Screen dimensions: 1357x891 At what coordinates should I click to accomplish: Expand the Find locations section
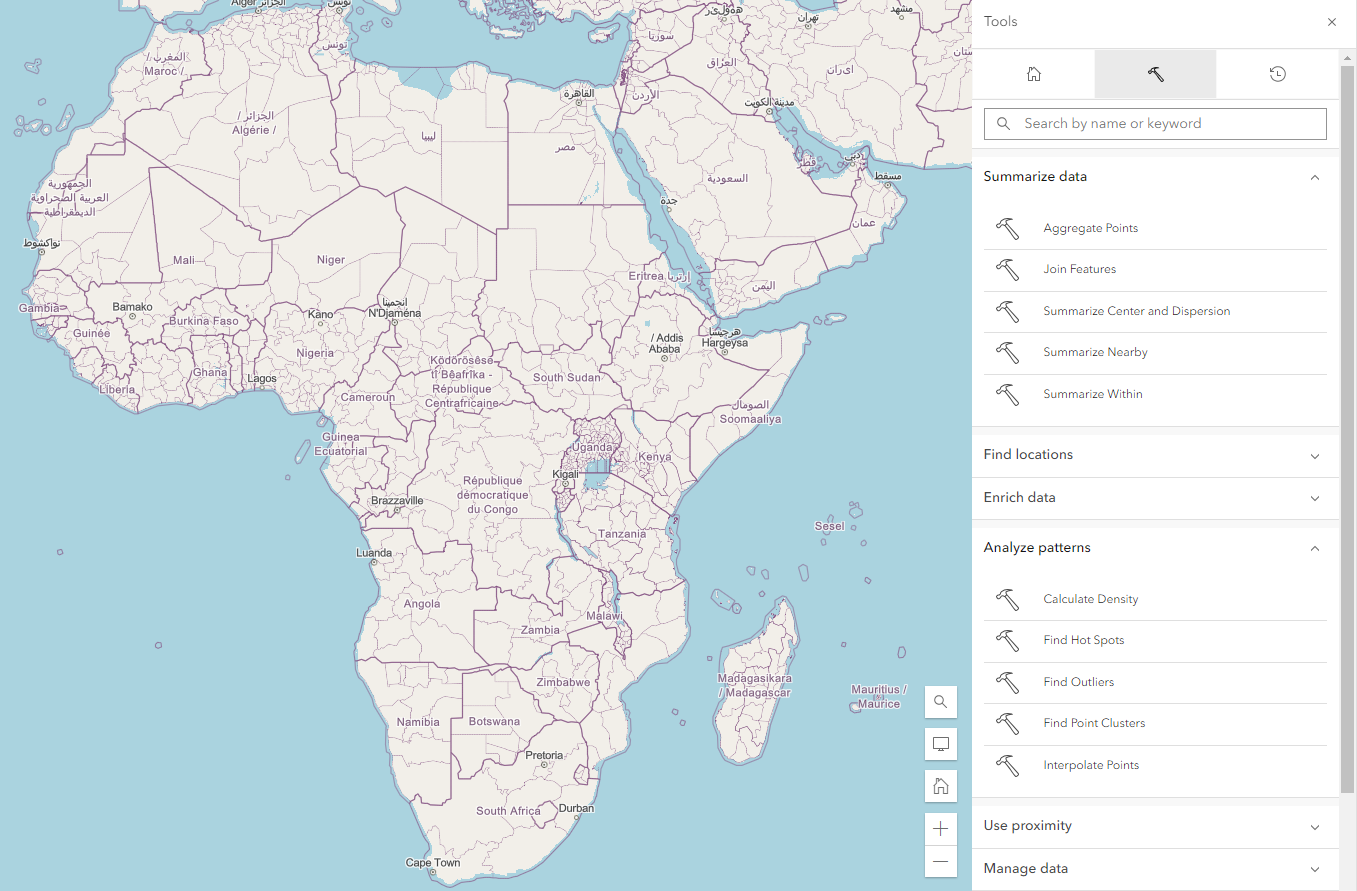[x=1314, y=455]
